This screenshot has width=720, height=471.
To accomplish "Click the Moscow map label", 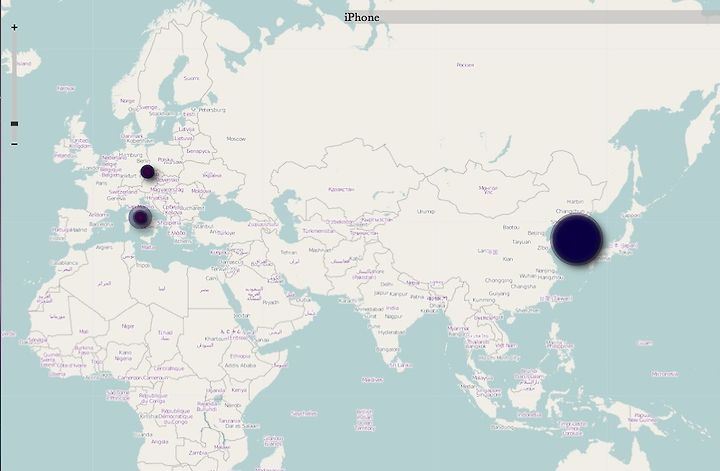I will click(236, 139).
